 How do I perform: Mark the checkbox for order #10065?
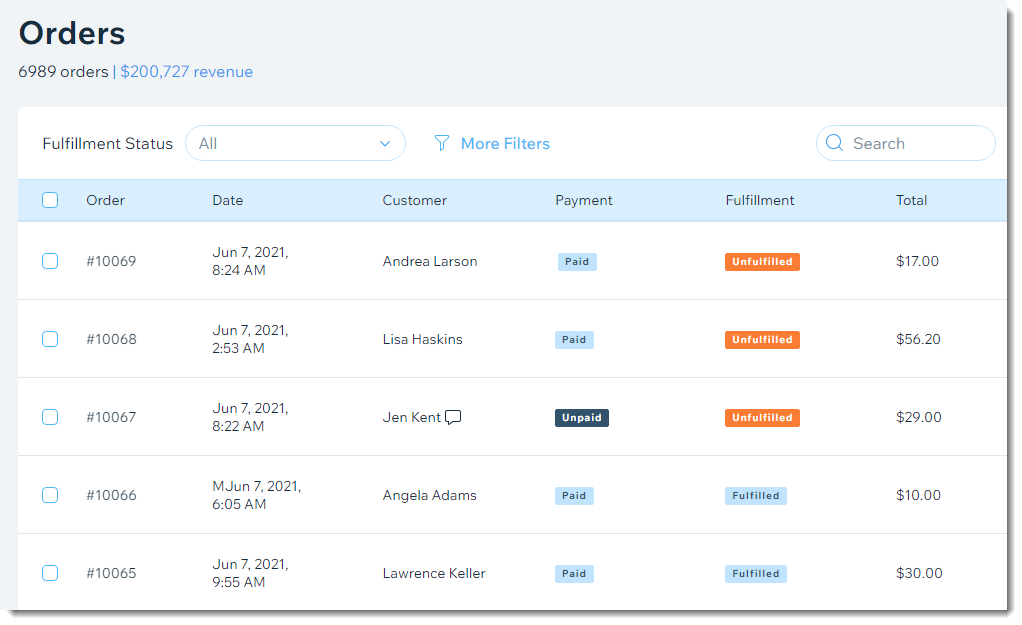tap(50, 574)
